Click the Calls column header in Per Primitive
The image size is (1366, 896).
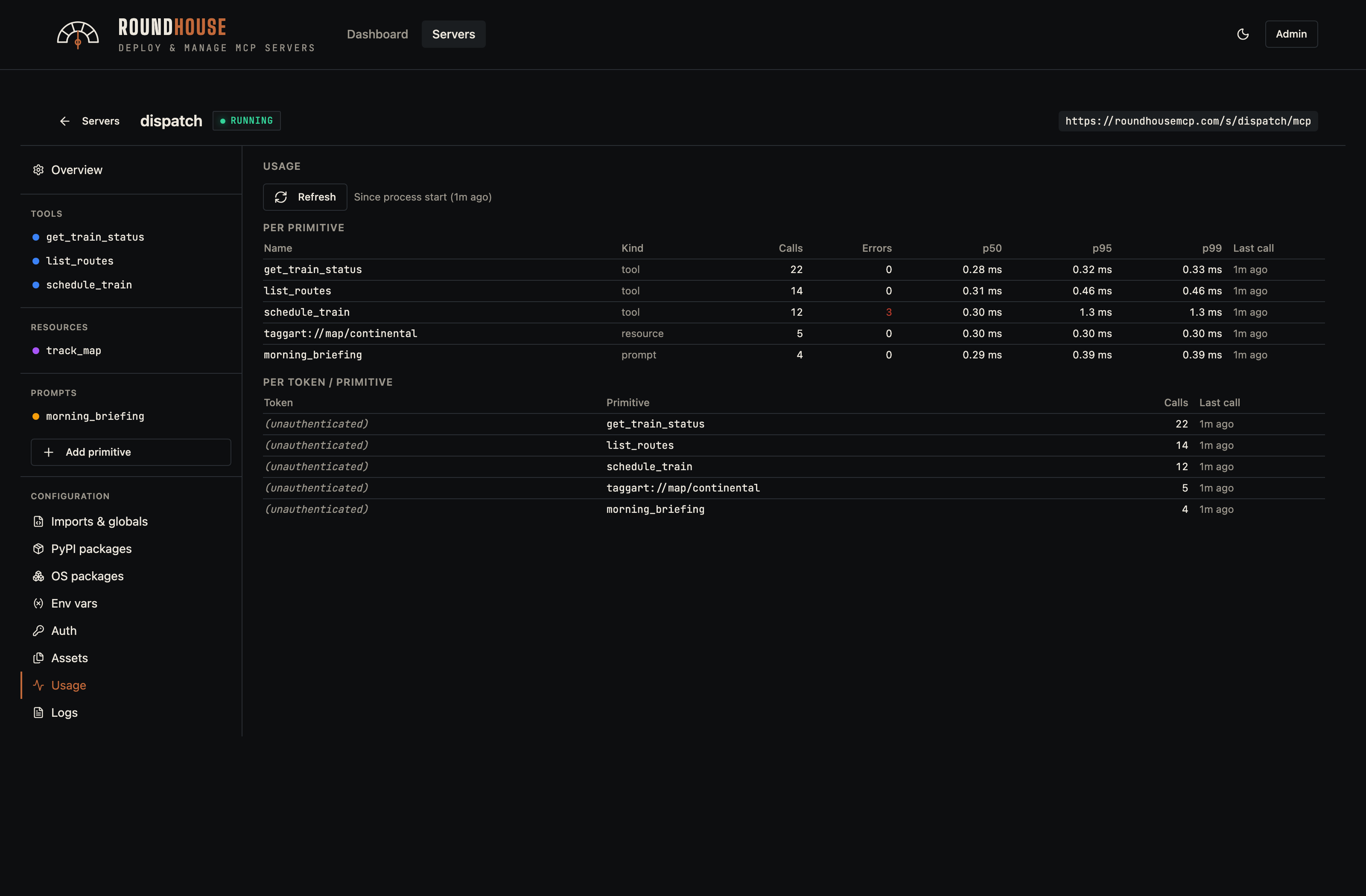pos(790,248)
